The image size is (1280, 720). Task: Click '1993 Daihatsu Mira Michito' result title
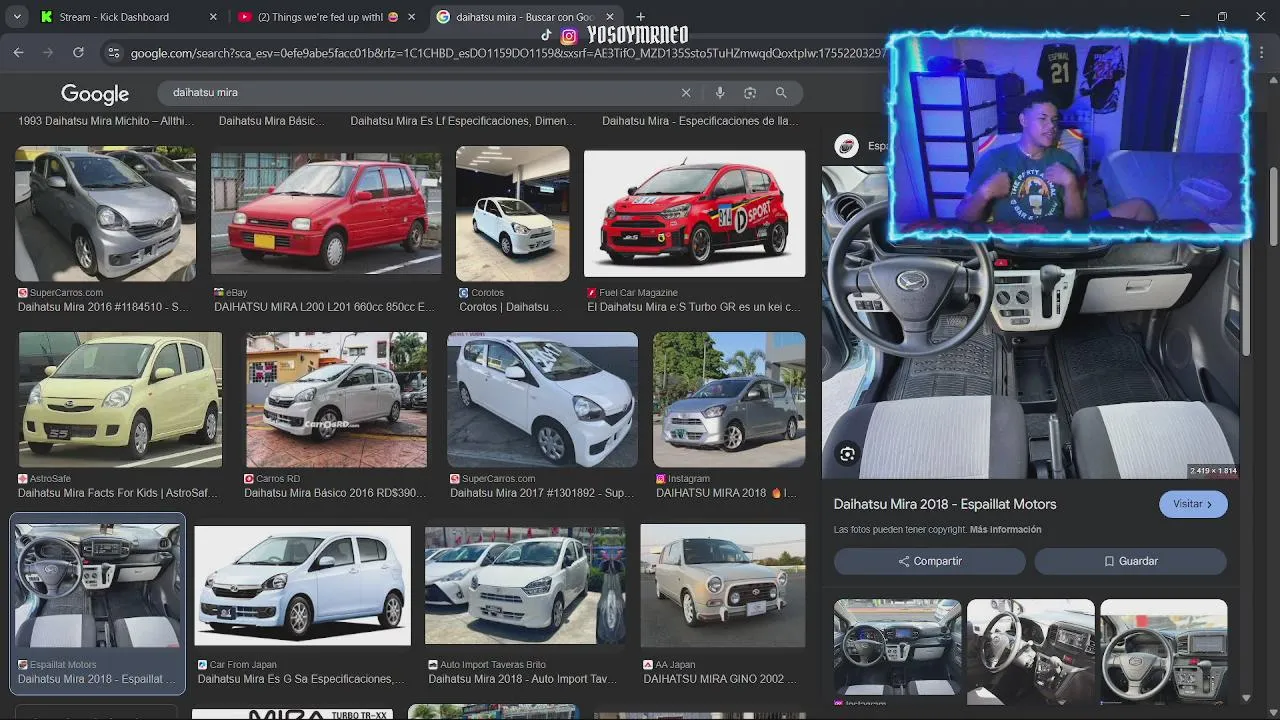click(106, 121)
